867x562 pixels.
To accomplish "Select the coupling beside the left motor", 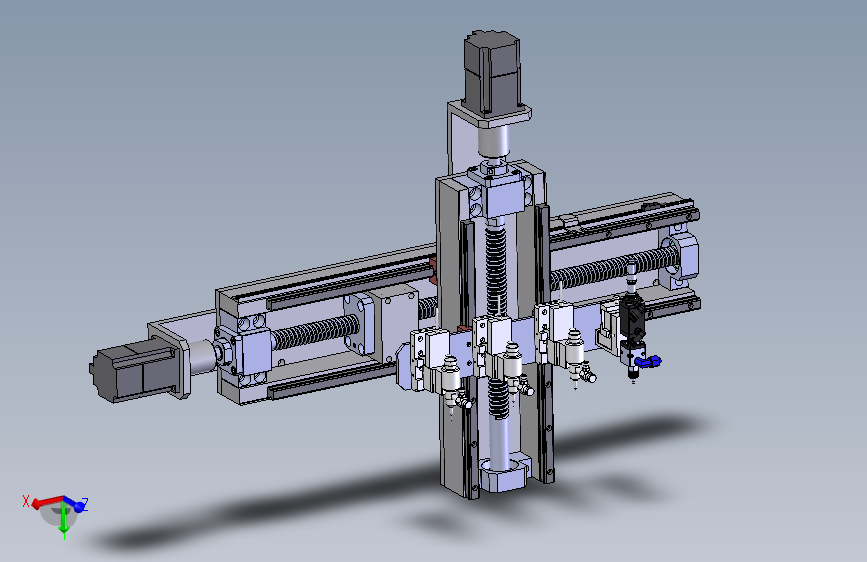I will [x=202, y=356].
